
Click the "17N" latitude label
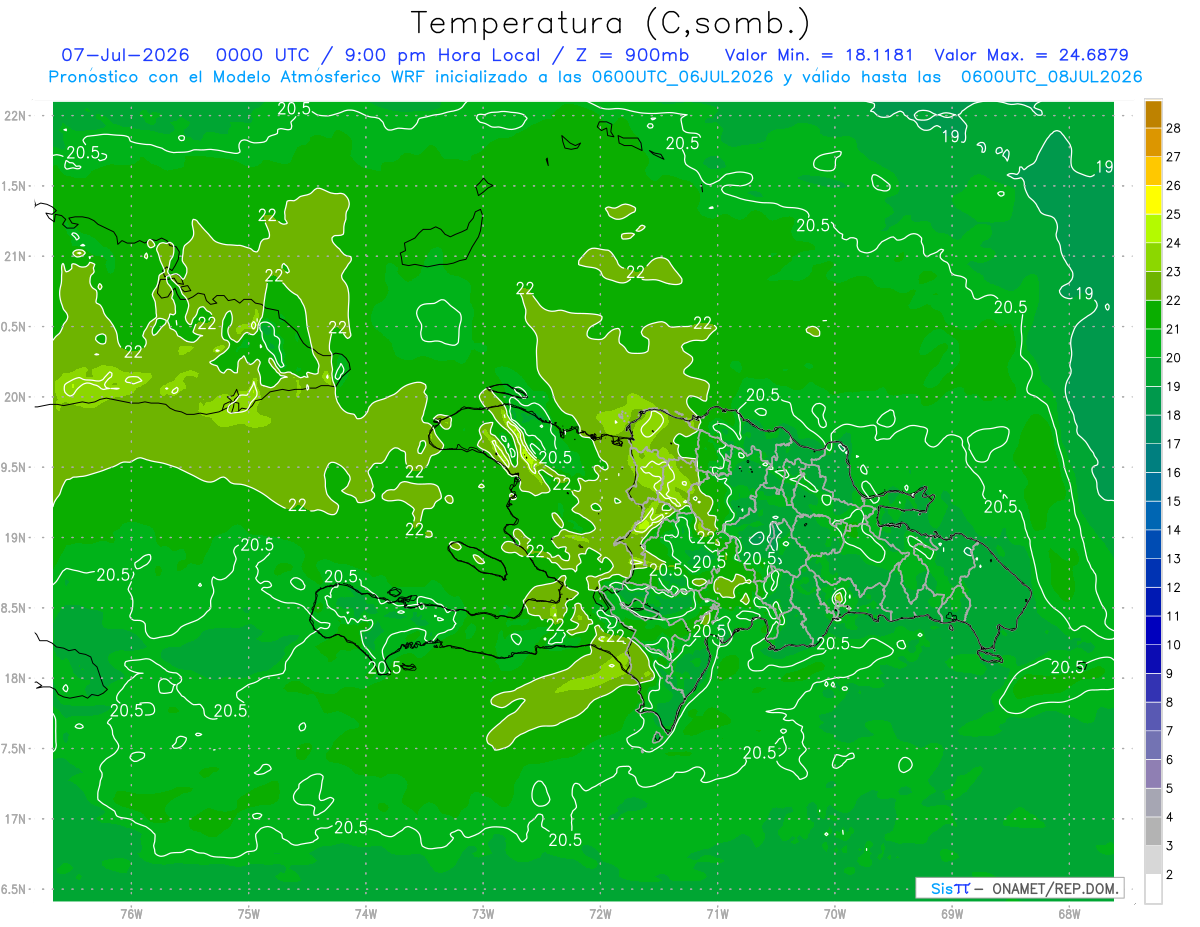coord(17,820)
